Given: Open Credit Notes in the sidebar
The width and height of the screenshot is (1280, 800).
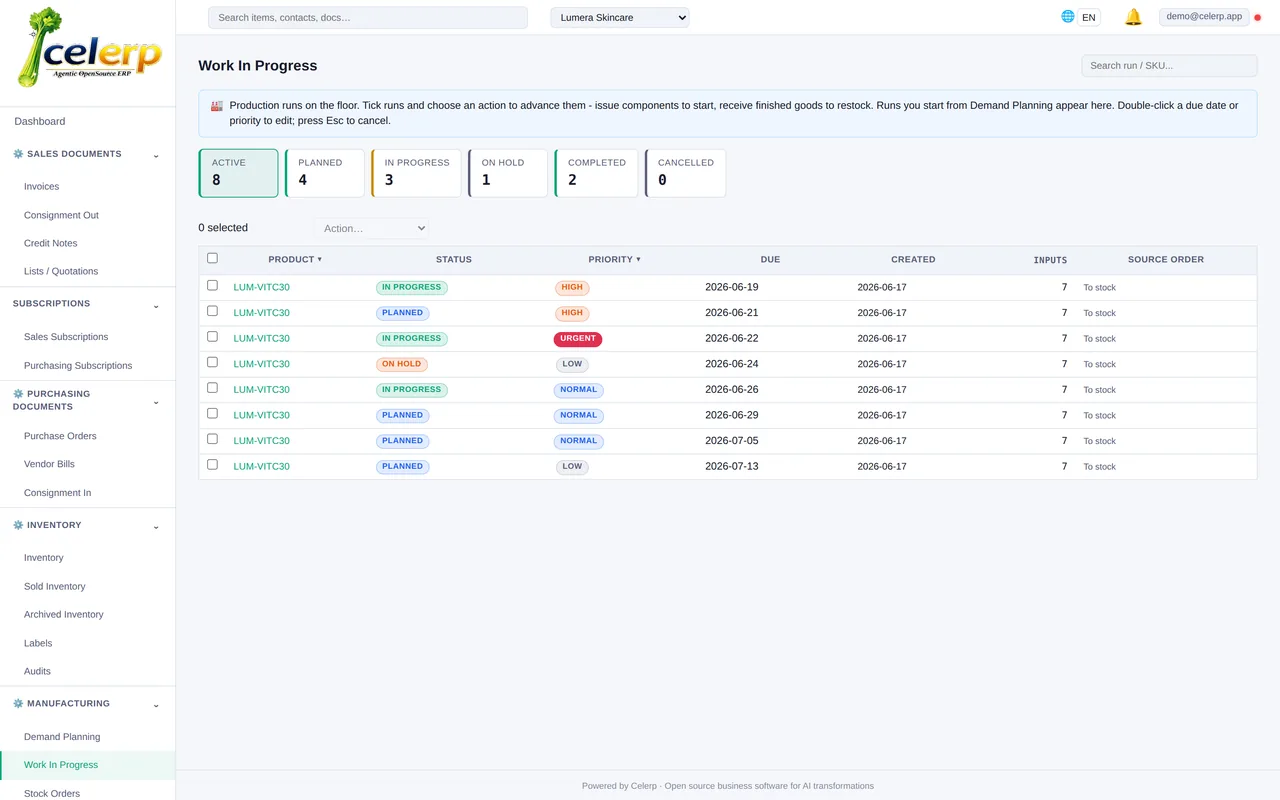Looking at the screenshot, I should point(50,243).
